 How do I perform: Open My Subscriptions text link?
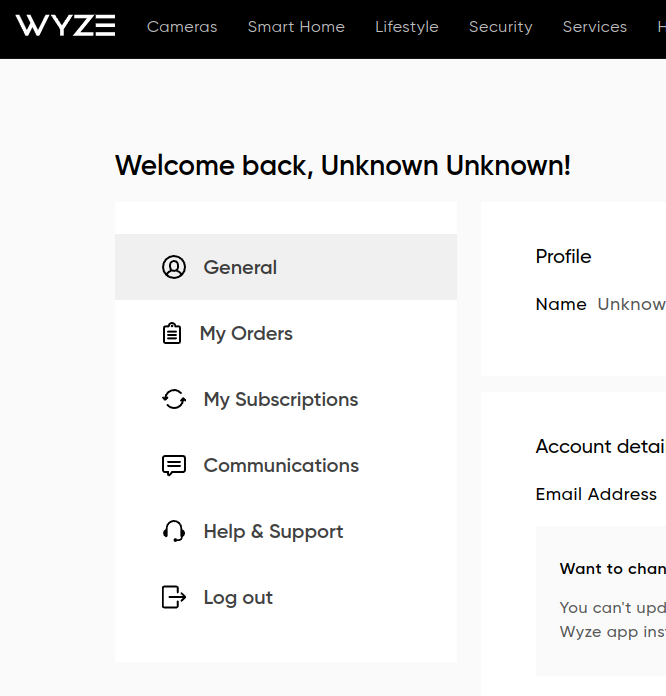click(x=280, y=399)
